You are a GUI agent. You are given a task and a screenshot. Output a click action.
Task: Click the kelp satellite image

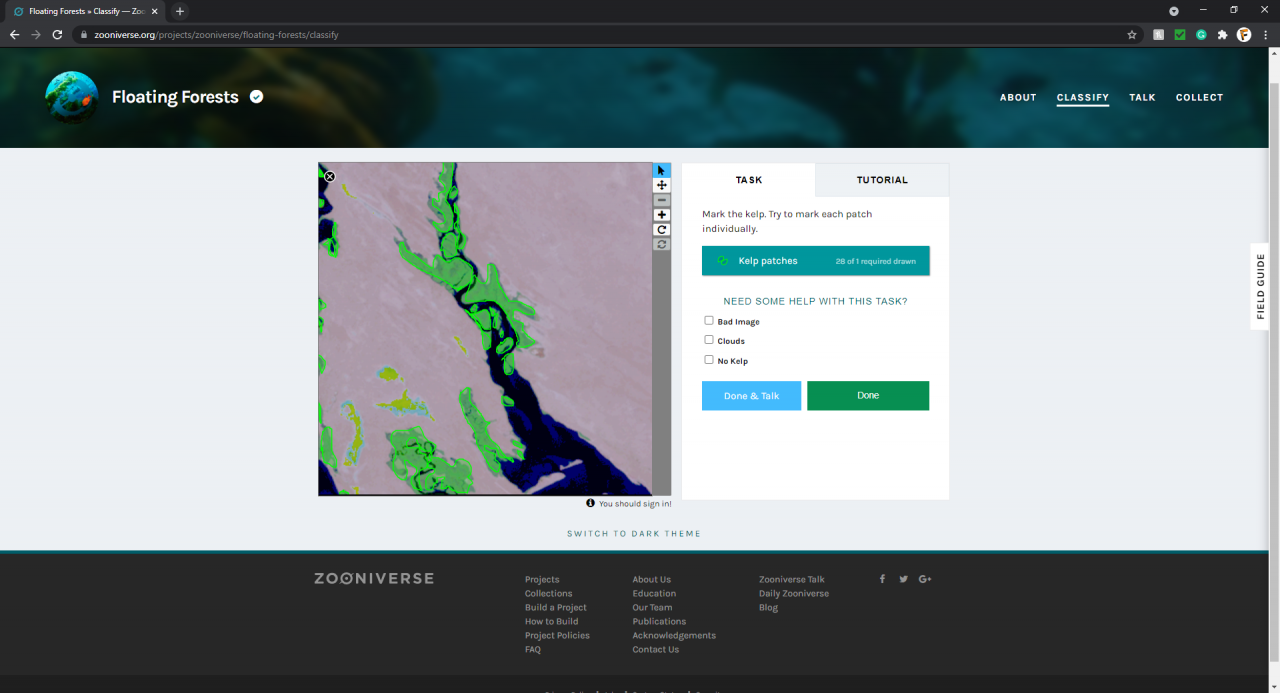pos(485,329)
